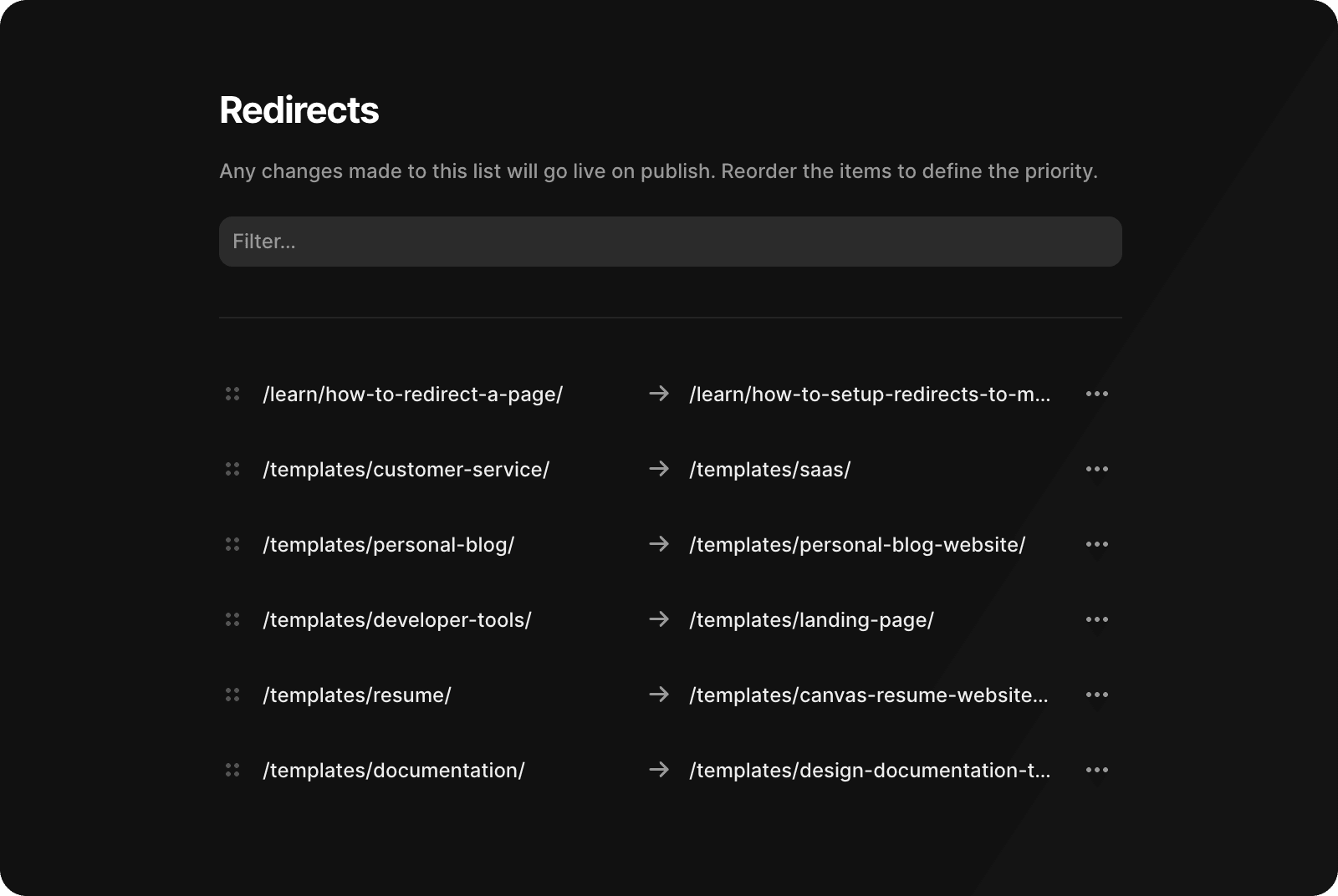Click drag handle for how-to-redirect-a-page row
The image size is (1338, 896).
tap(232, 394)
